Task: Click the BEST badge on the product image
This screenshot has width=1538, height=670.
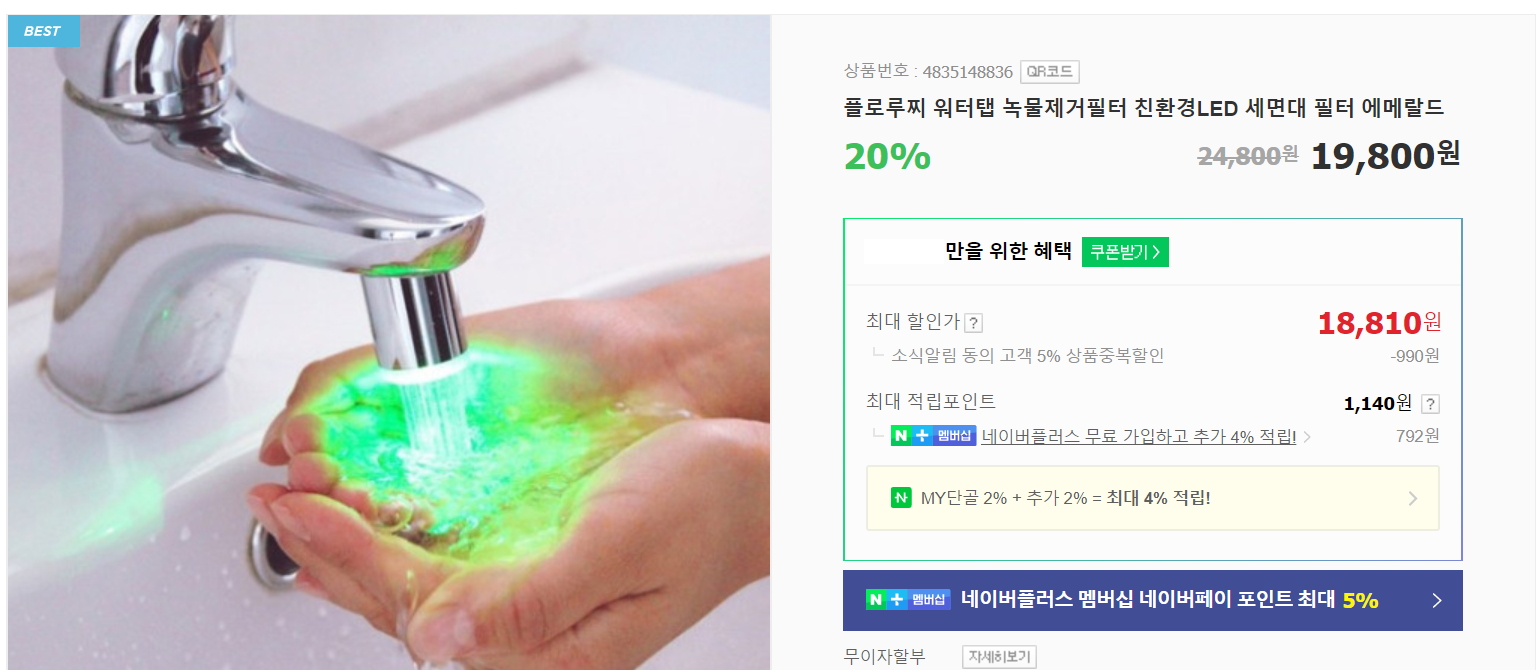Action: point(43,31)
